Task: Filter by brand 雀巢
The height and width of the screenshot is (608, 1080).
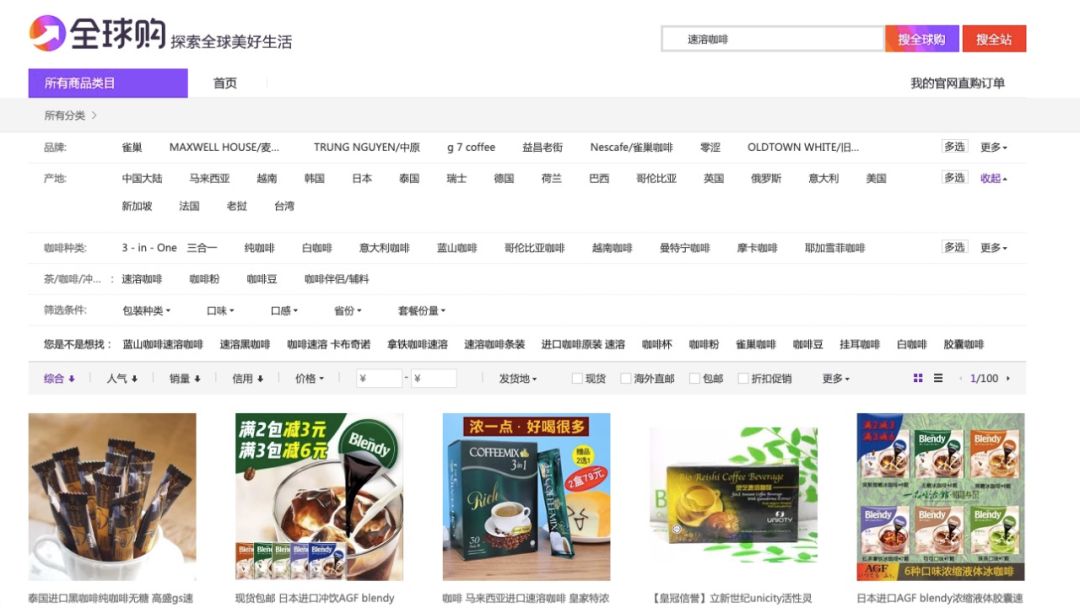Action: click(x=132, y=147)
